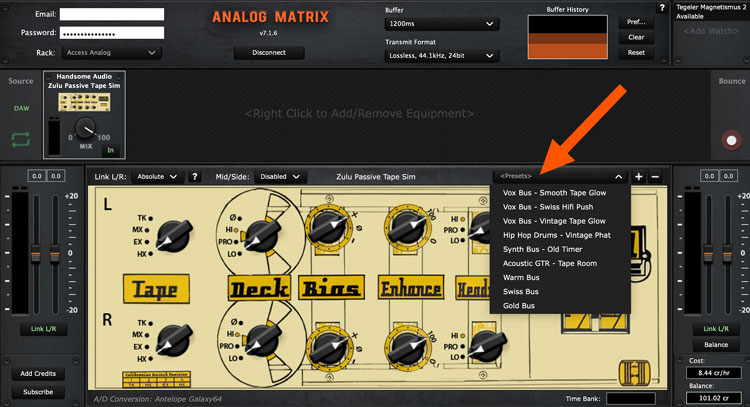This screenshot has width=750, height=407.
Task: Click the Password input field
Action: (x=111, y=33)
